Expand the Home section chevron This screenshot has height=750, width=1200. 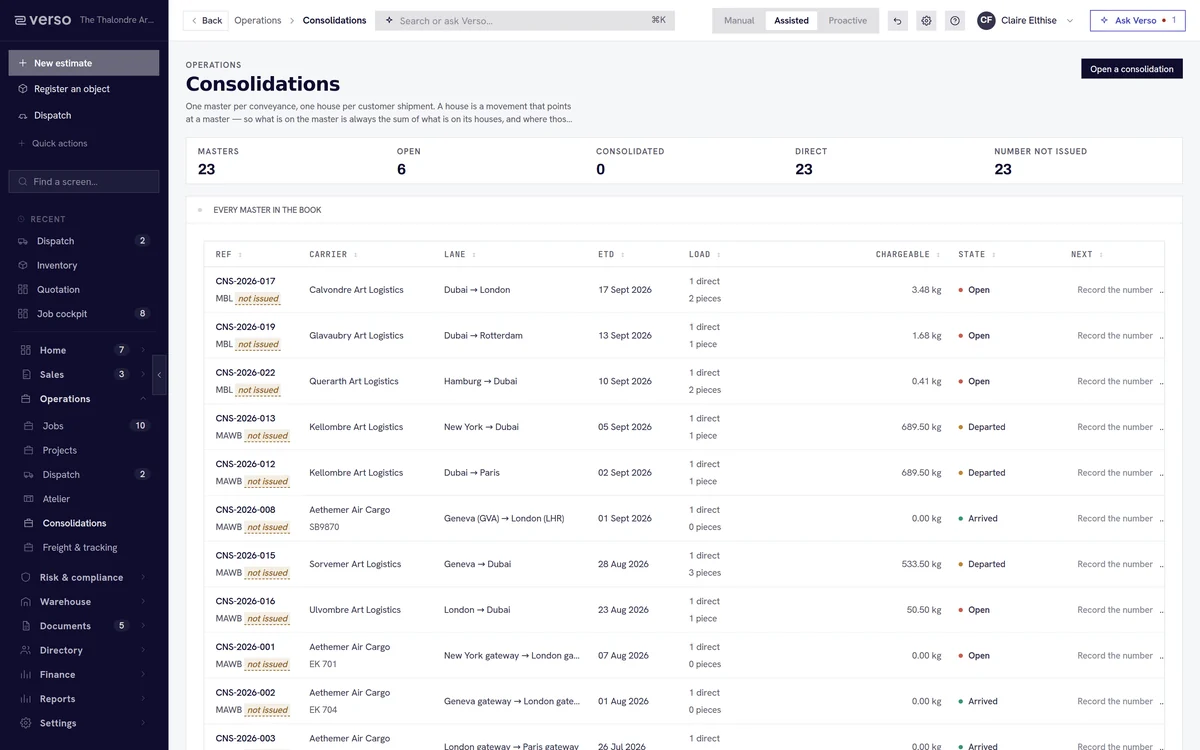tap(143, 350)
